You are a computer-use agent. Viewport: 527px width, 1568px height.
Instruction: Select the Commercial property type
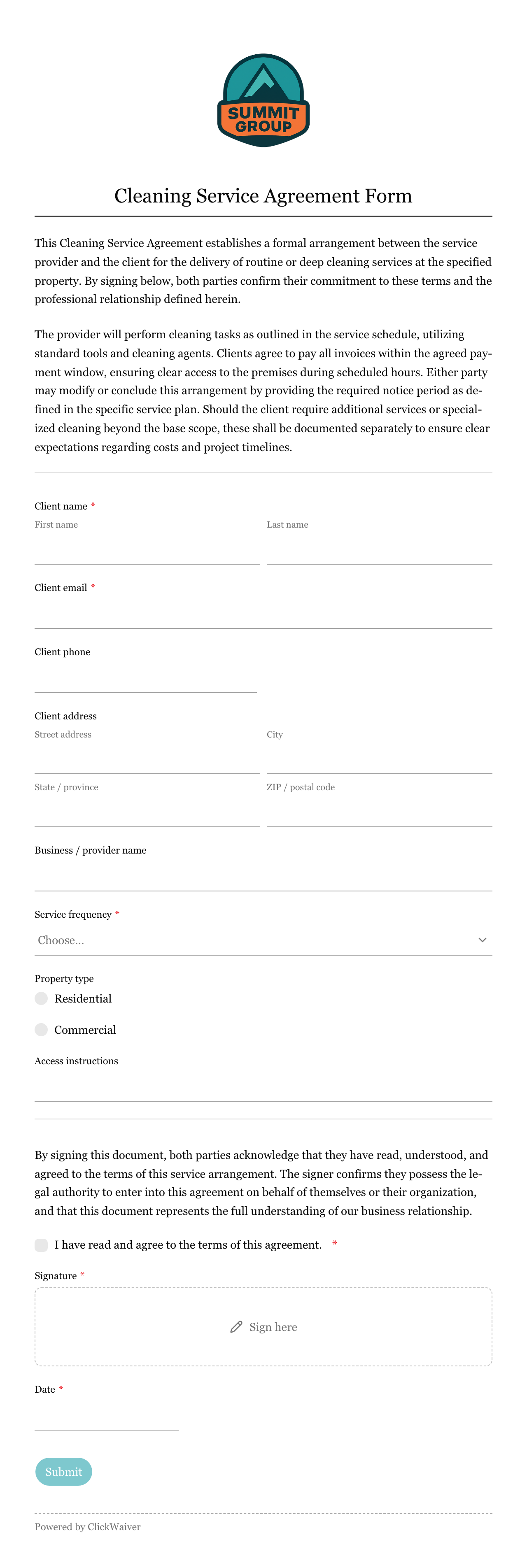tap(42, 1030)
